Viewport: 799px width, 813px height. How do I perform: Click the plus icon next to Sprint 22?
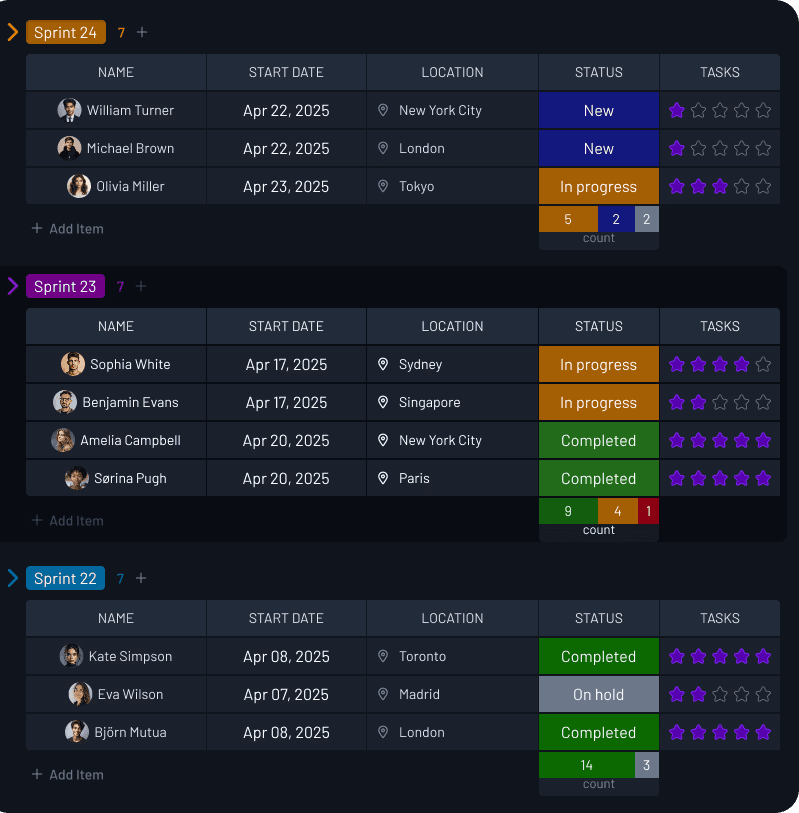tap(141, 578)
